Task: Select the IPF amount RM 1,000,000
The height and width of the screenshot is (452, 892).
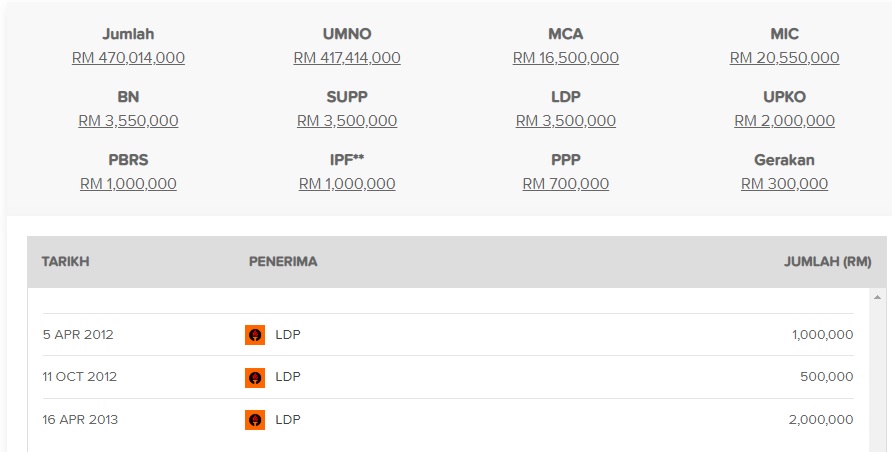Action: (x=347, y=184)
